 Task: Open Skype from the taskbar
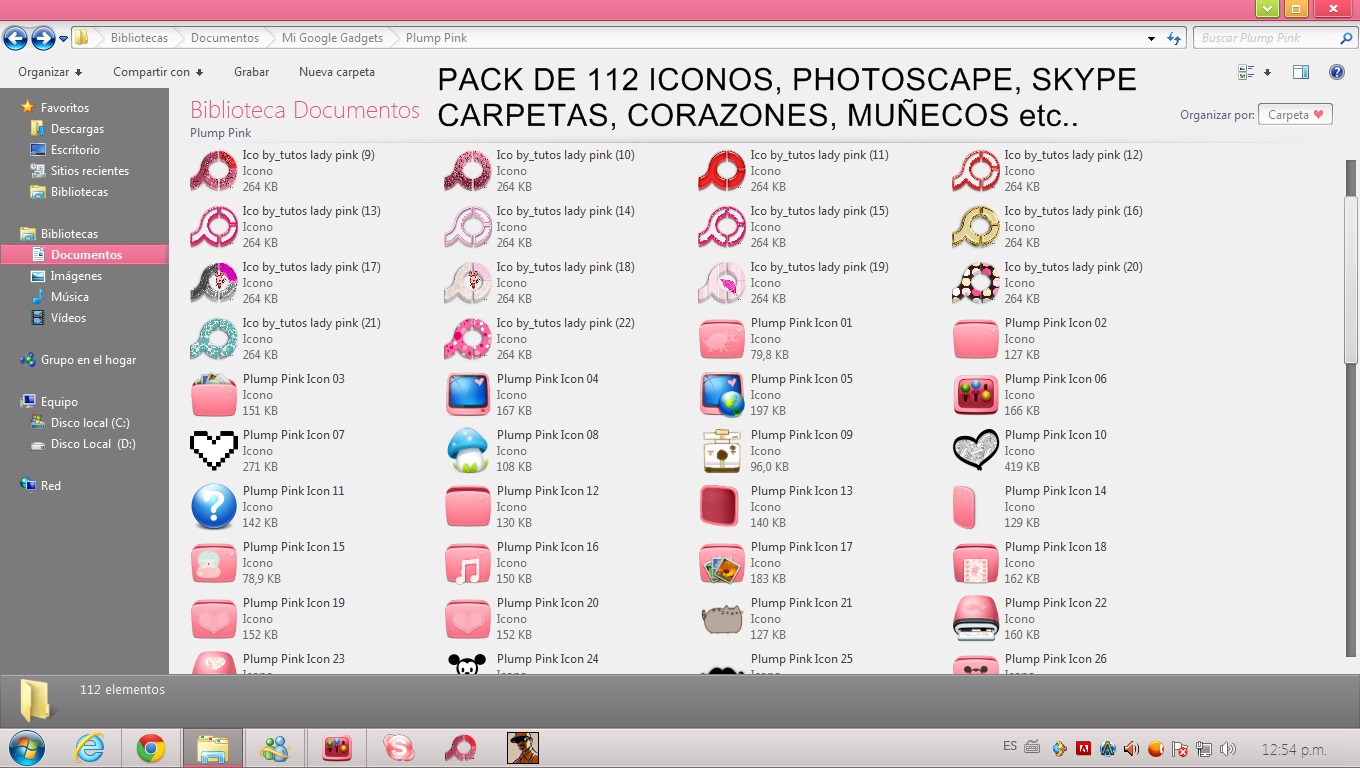coord(398,747)
